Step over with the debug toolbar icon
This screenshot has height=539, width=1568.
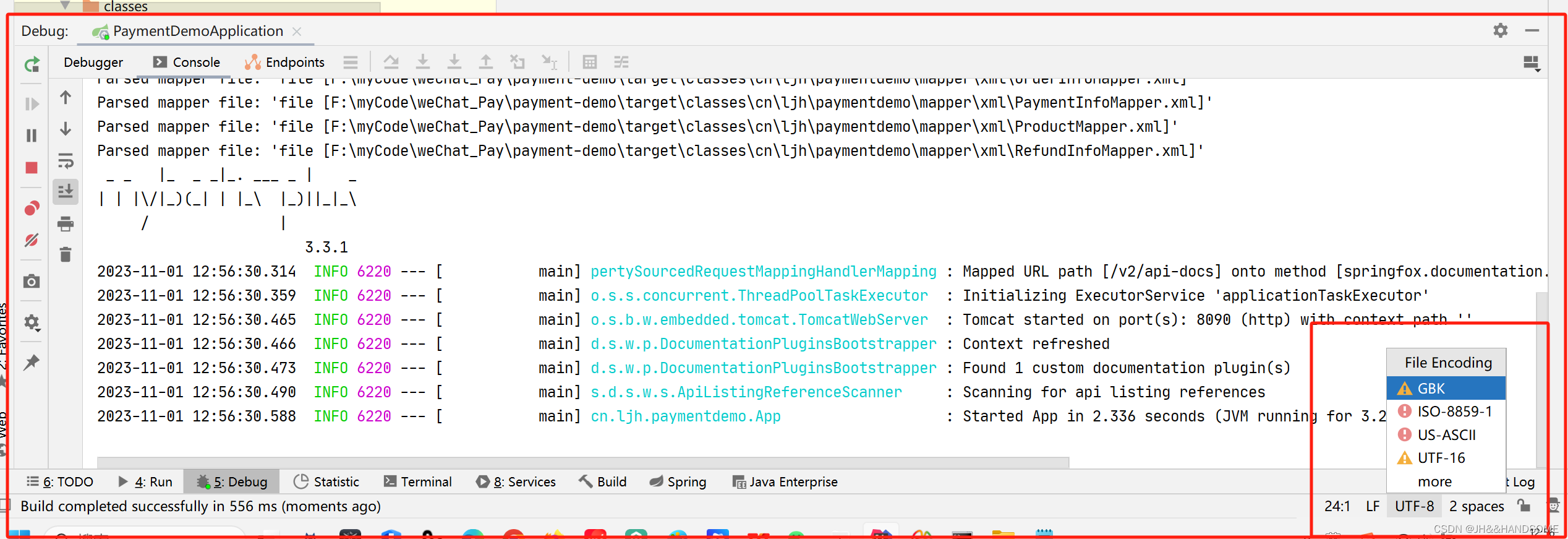point(423,62)
